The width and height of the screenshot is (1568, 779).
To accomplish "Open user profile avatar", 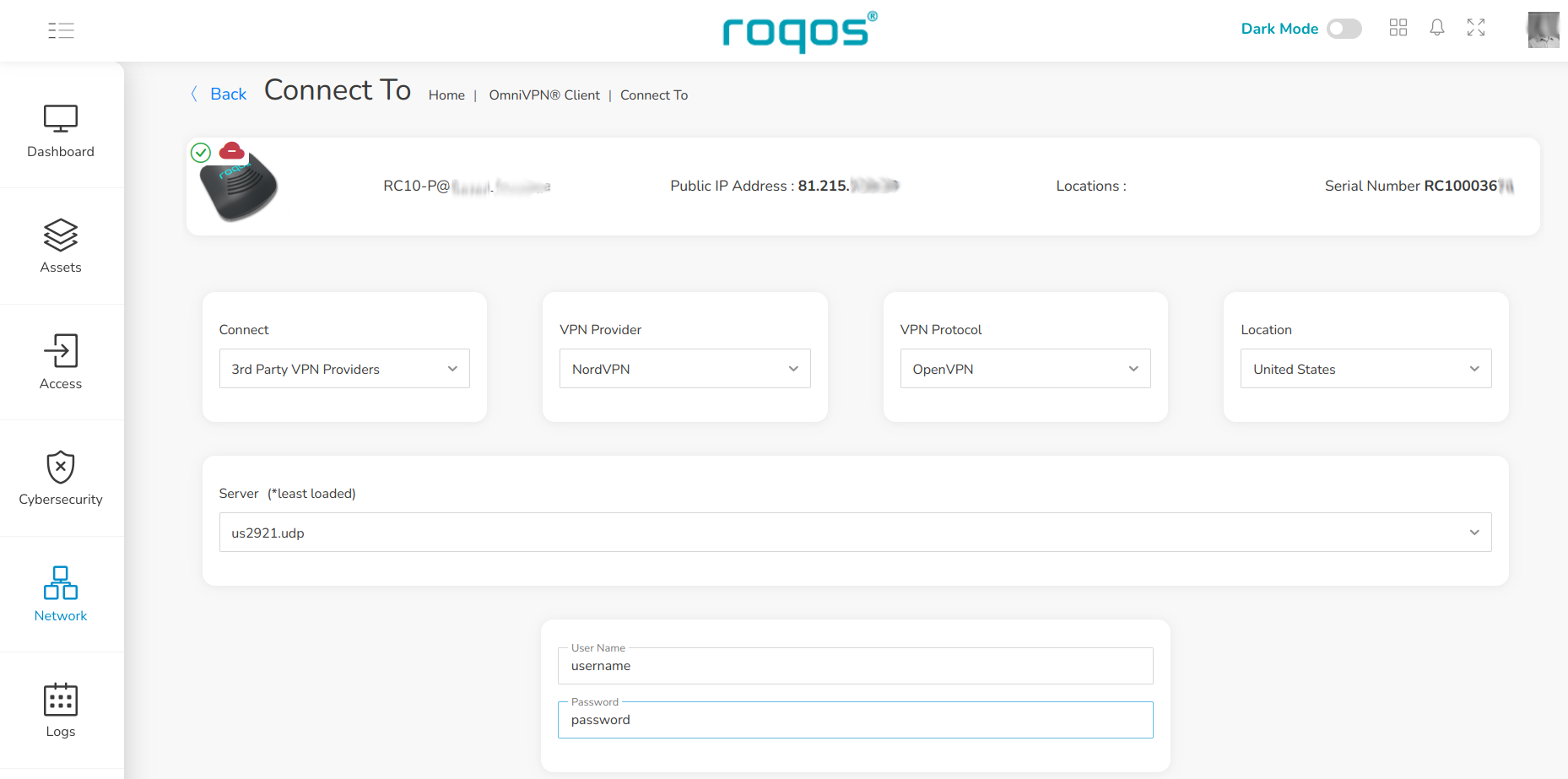I will [x=1544, y=30].
